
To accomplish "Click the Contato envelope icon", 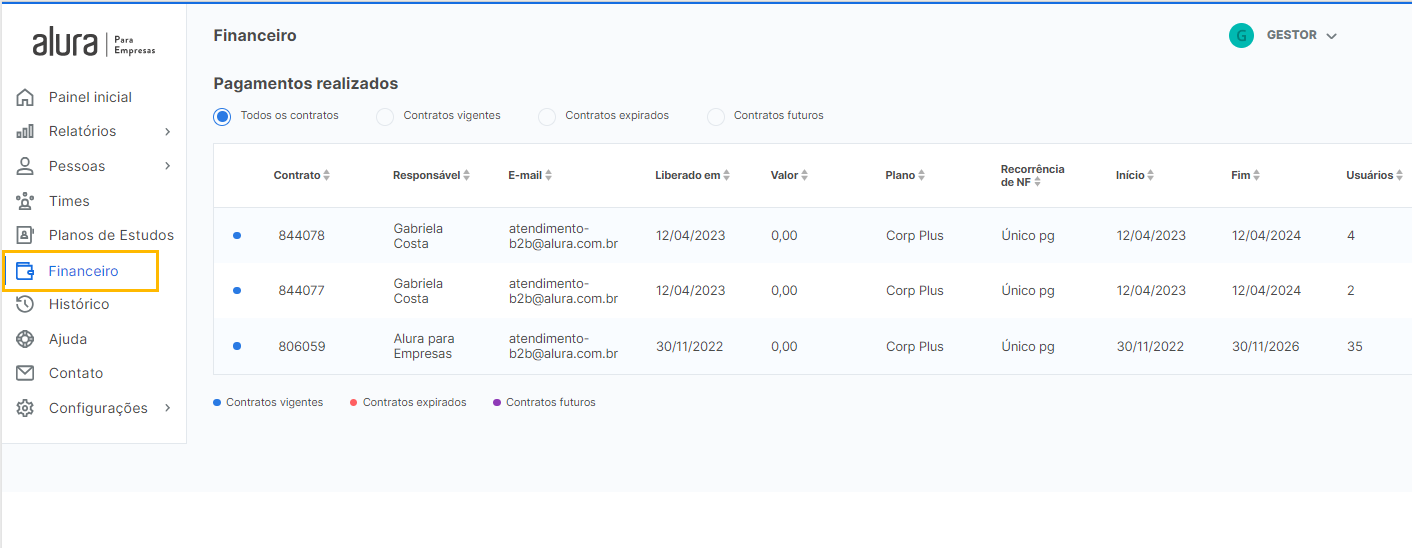I will coord(25,373).
